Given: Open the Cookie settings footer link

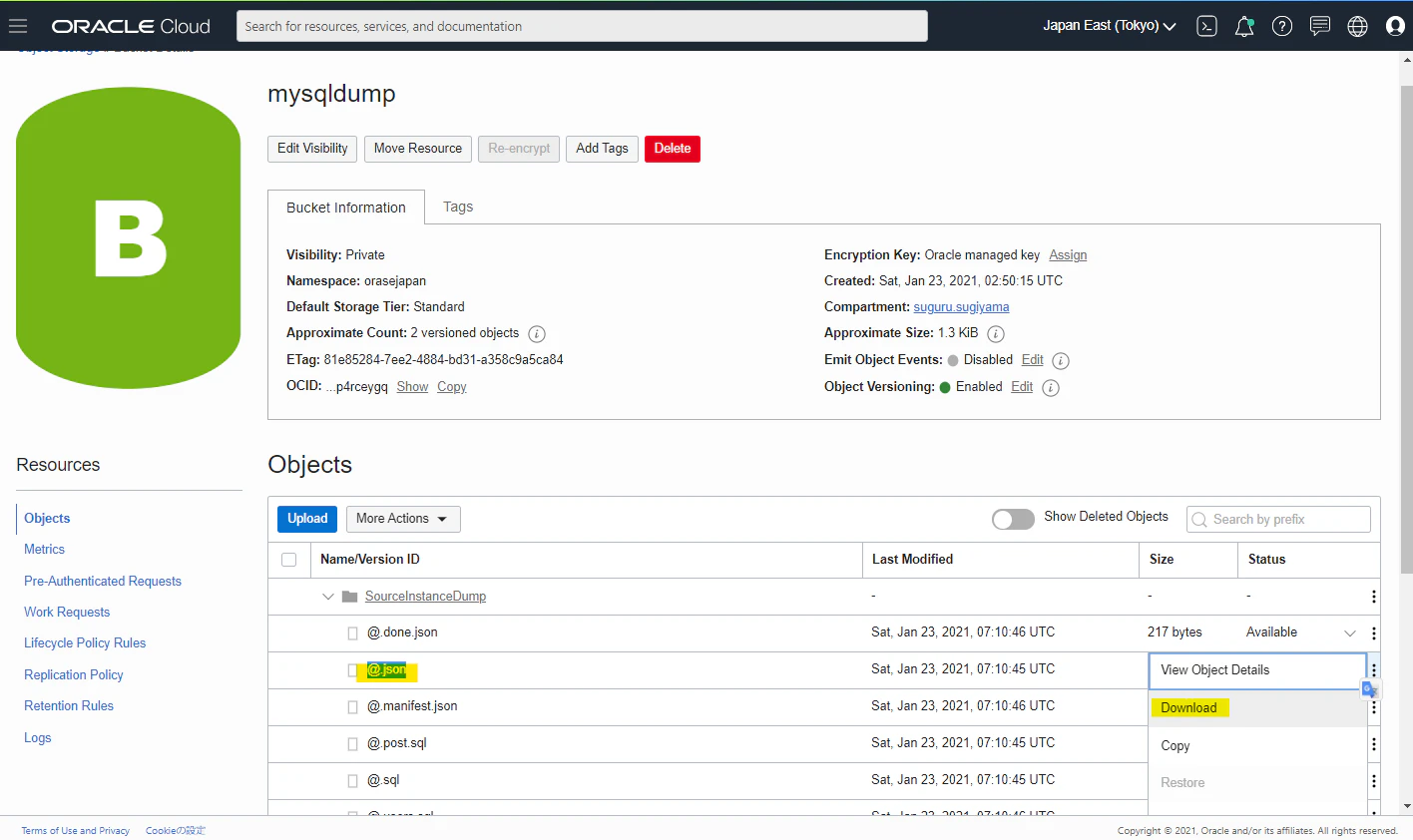Looking at the screenshot, I should pyautogui.click(x=176, y=831).
